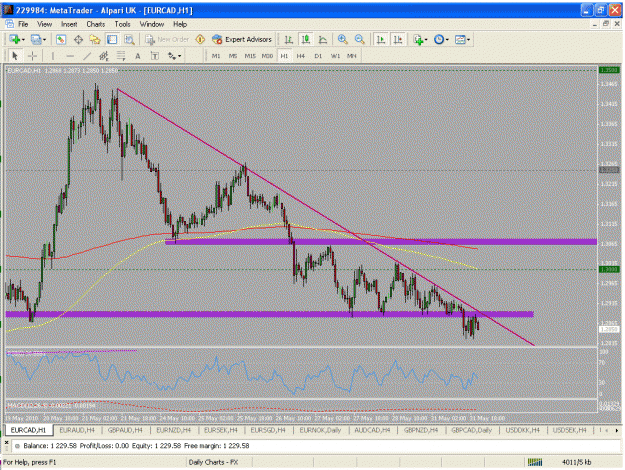Open the chart Templates icon
The width and height of the screenshot is (625, 470).
pos(460,39)
